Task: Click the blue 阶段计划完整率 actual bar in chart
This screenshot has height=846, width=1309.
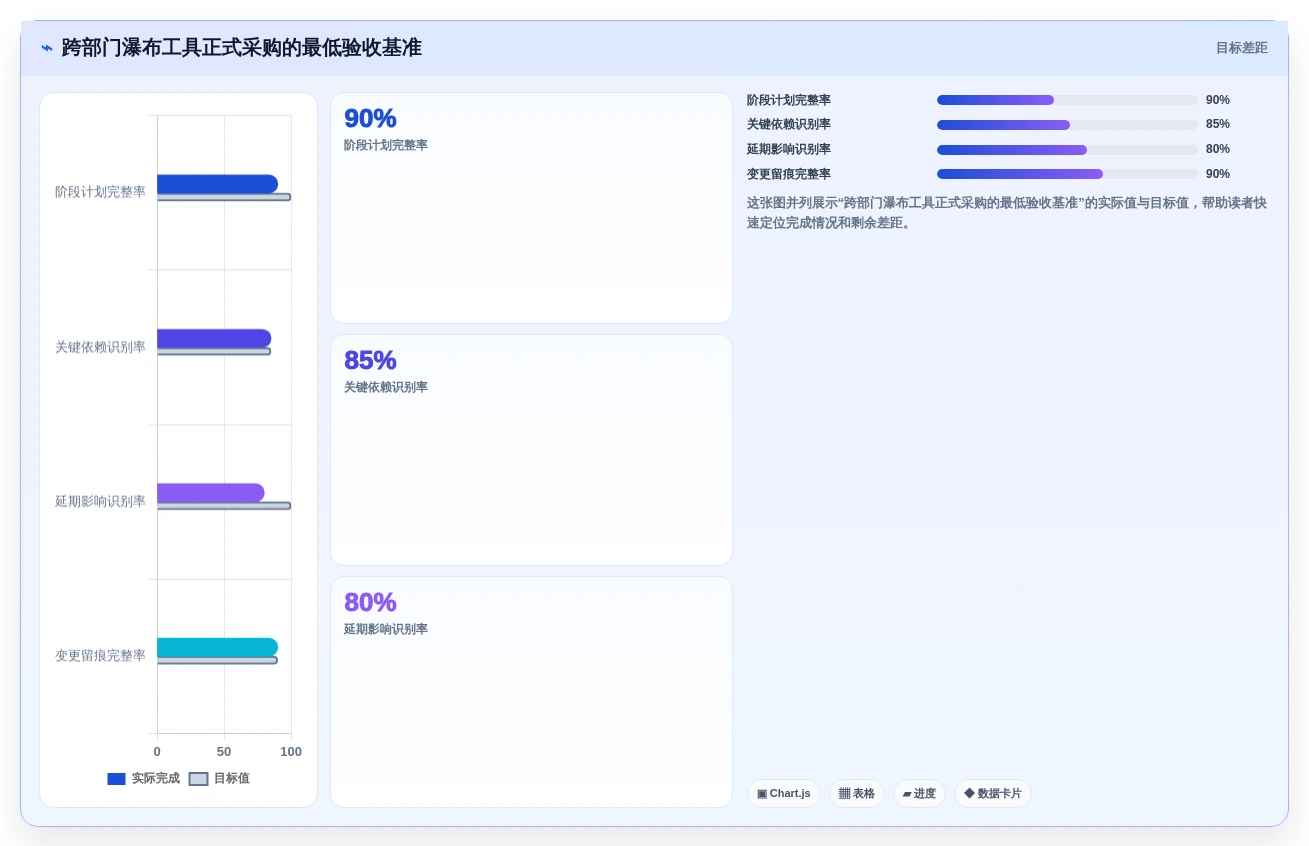Action: point(217,184)
